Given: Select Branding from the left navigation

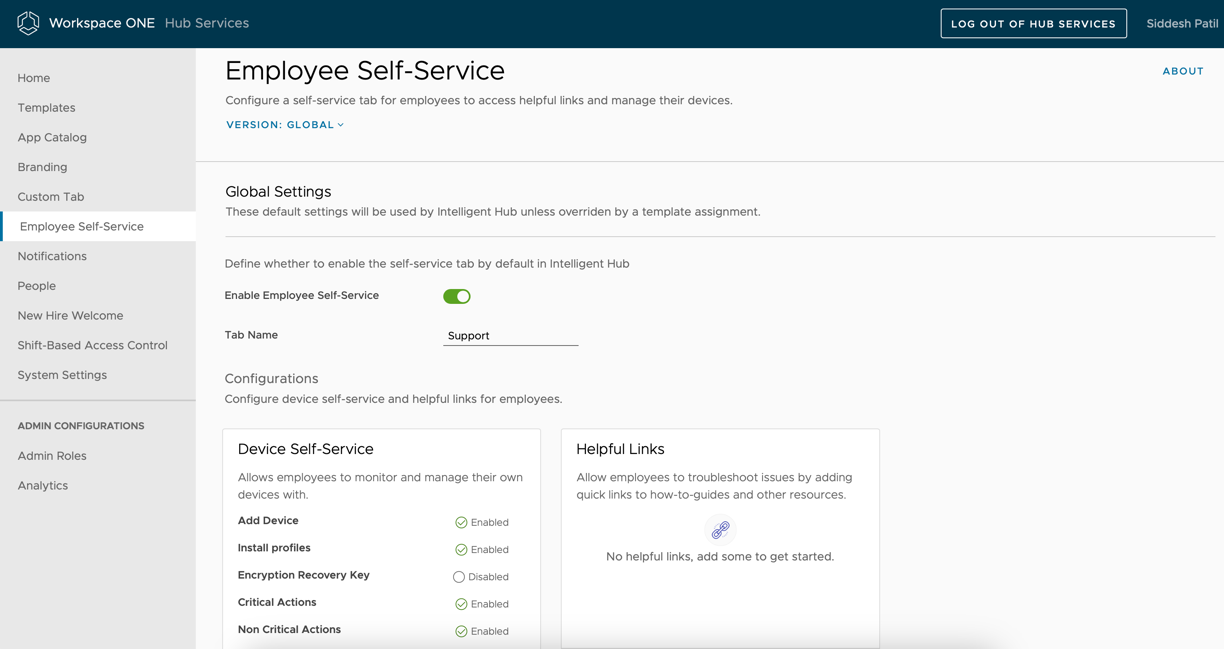Looking at the screenshot, I should pyautogui.click(x=42, y=167).
